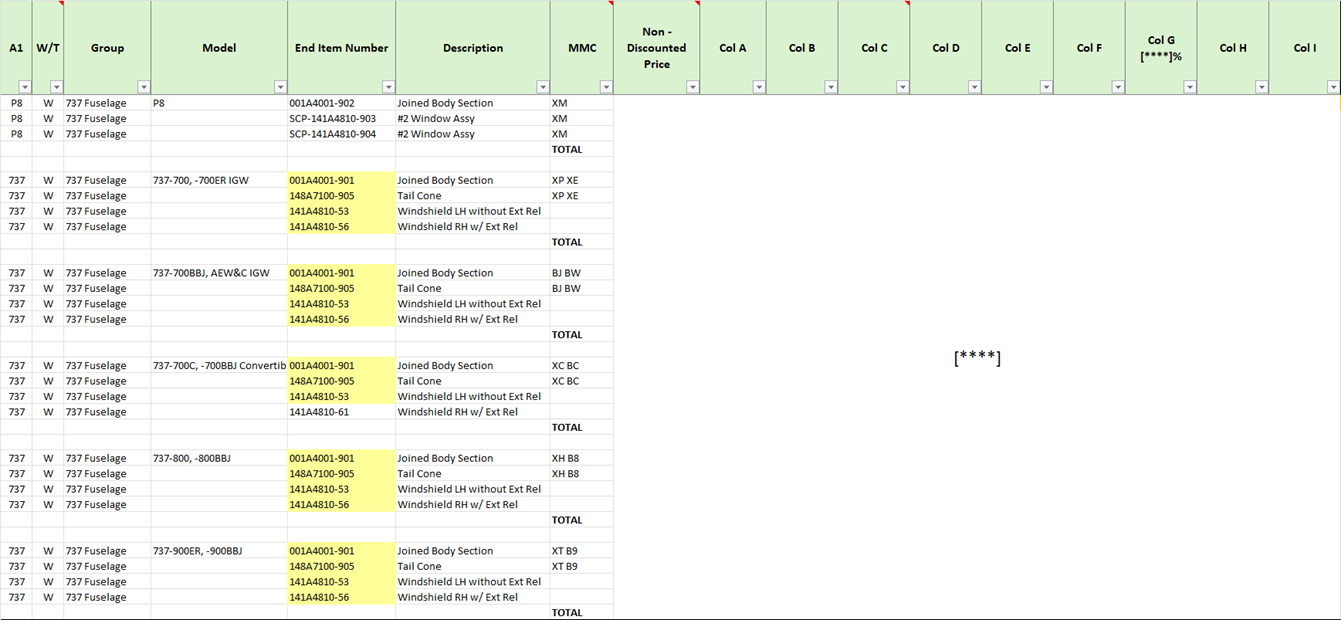The image size is (1341, 620).
Task: Open the Description column filter dropdown
Action: (x=543, y=87)
